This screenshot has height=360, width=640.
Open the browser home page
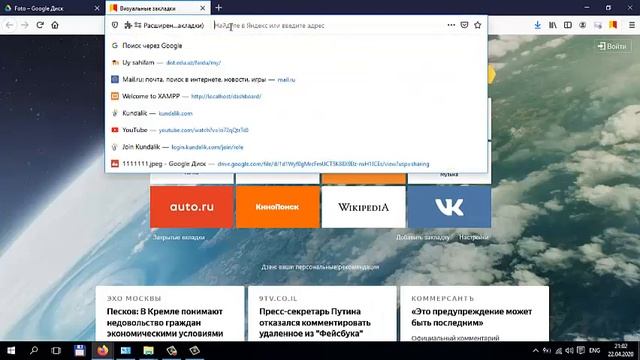[55, 25]
